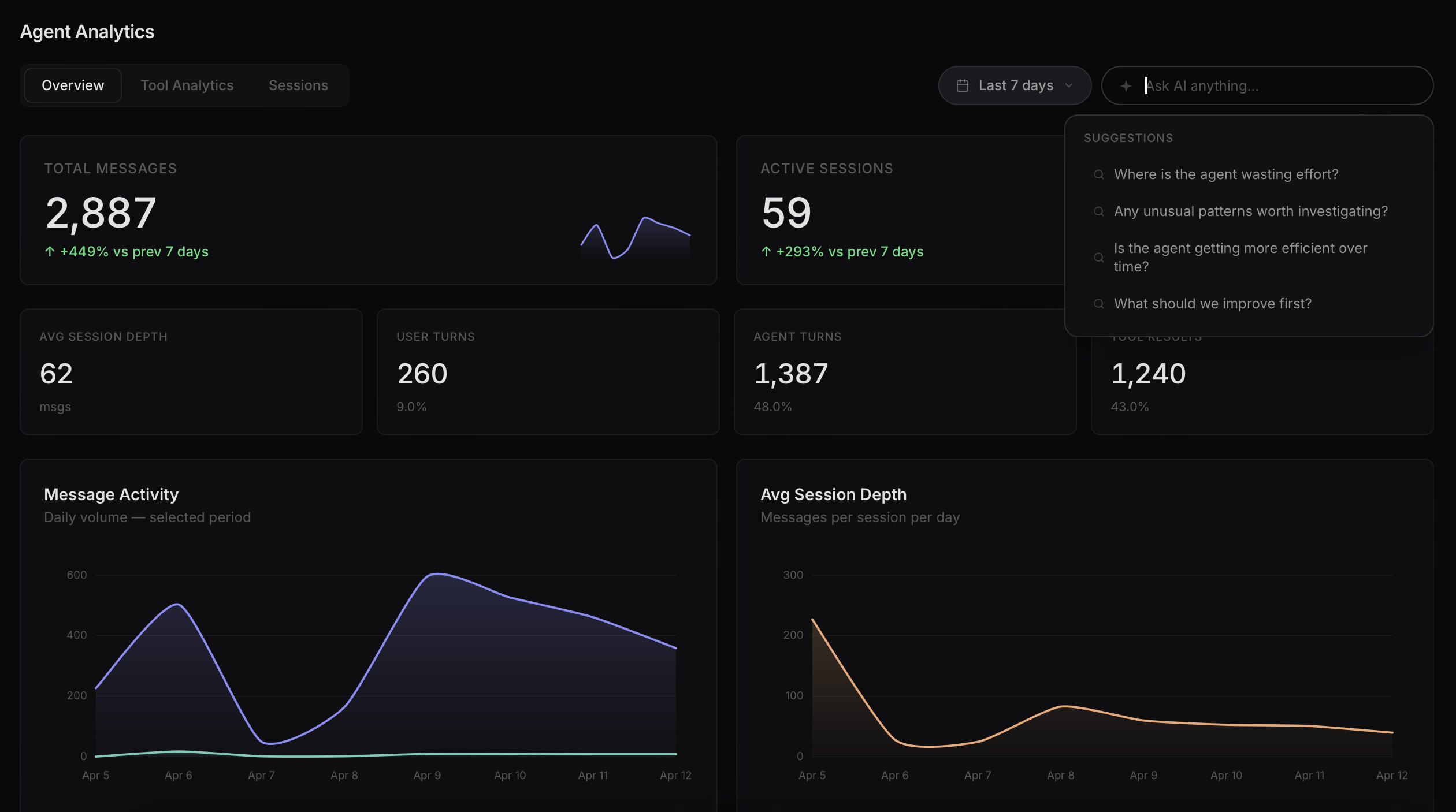Click the calendar icon in date range selector

(x=963, y=85)
